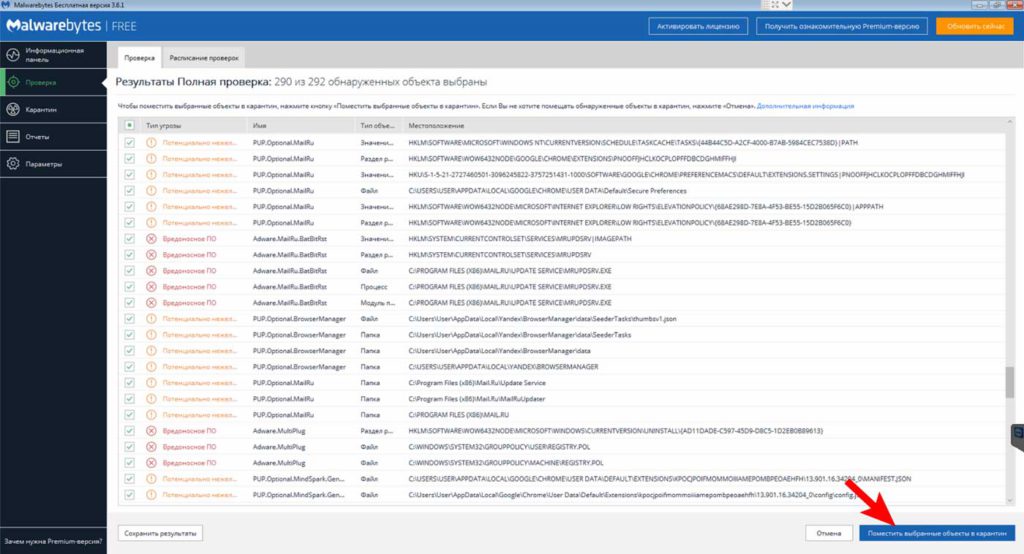Uncheck checkbox for MRUPDSRV.EXE Файл row
The width and height of the screenshot is (1024, 554).
click(x=129, y=270)
